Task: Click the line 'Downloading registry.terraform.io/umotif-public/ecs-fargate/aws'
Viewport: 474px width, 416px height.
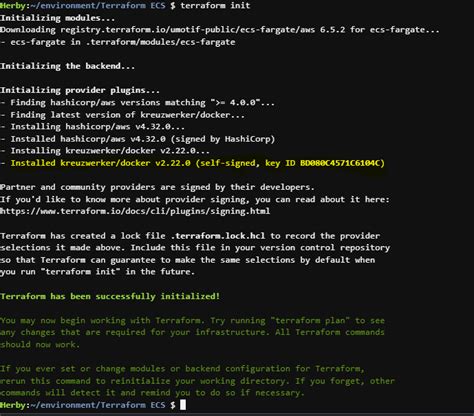Action: (x=220, y=30)
